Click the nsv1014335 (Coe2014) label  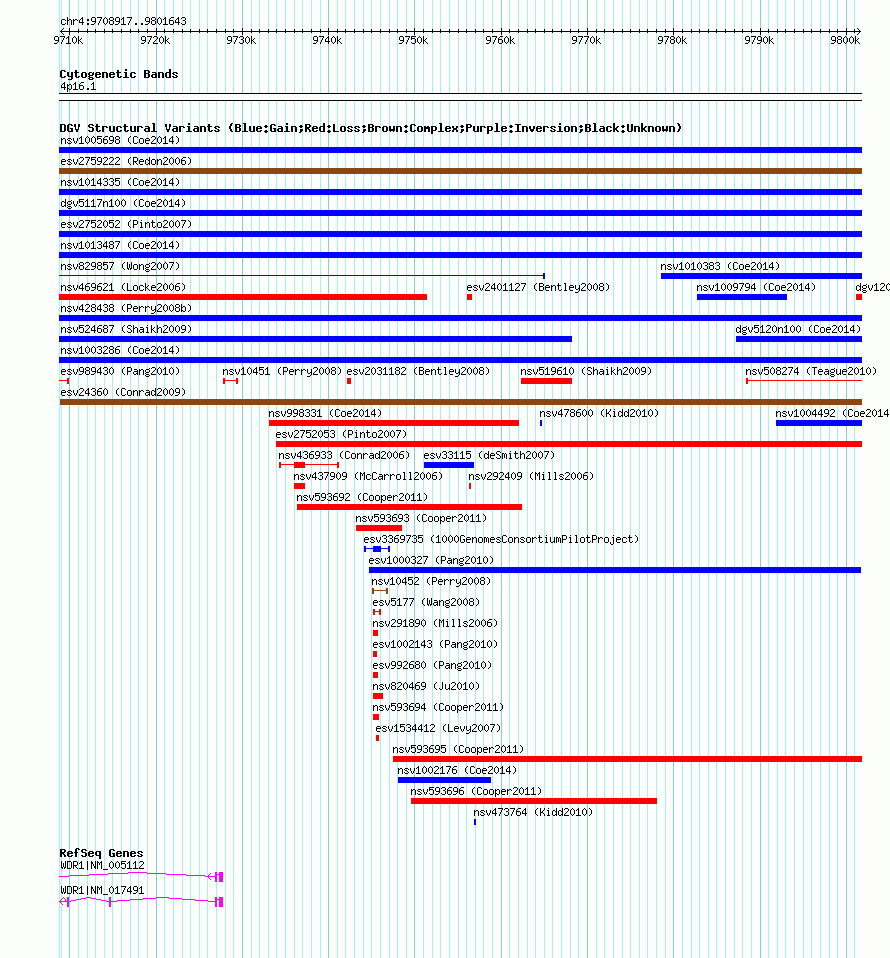[x=120, y=183]
